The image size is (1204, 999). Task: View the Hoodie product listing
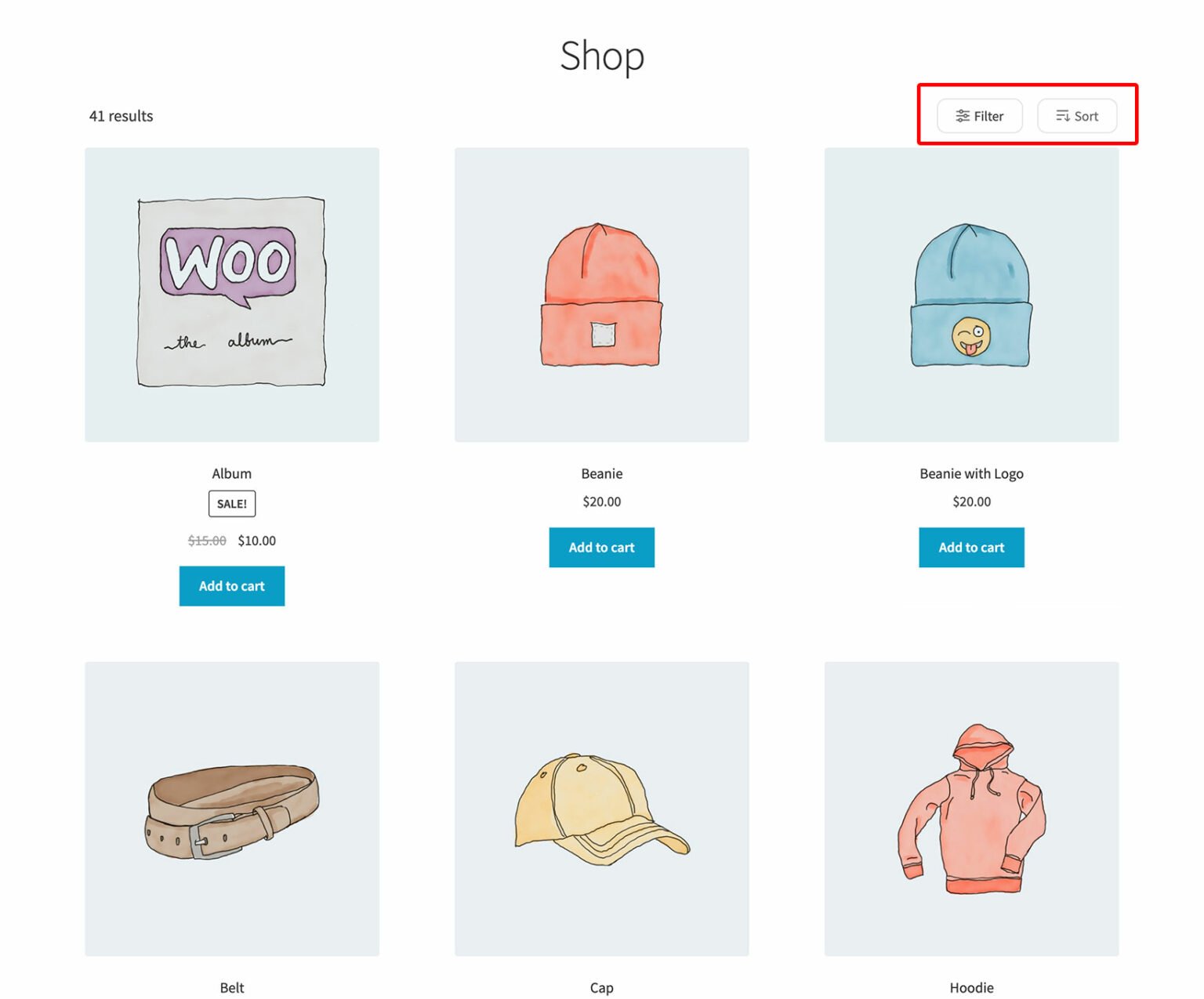click(971, 987)
